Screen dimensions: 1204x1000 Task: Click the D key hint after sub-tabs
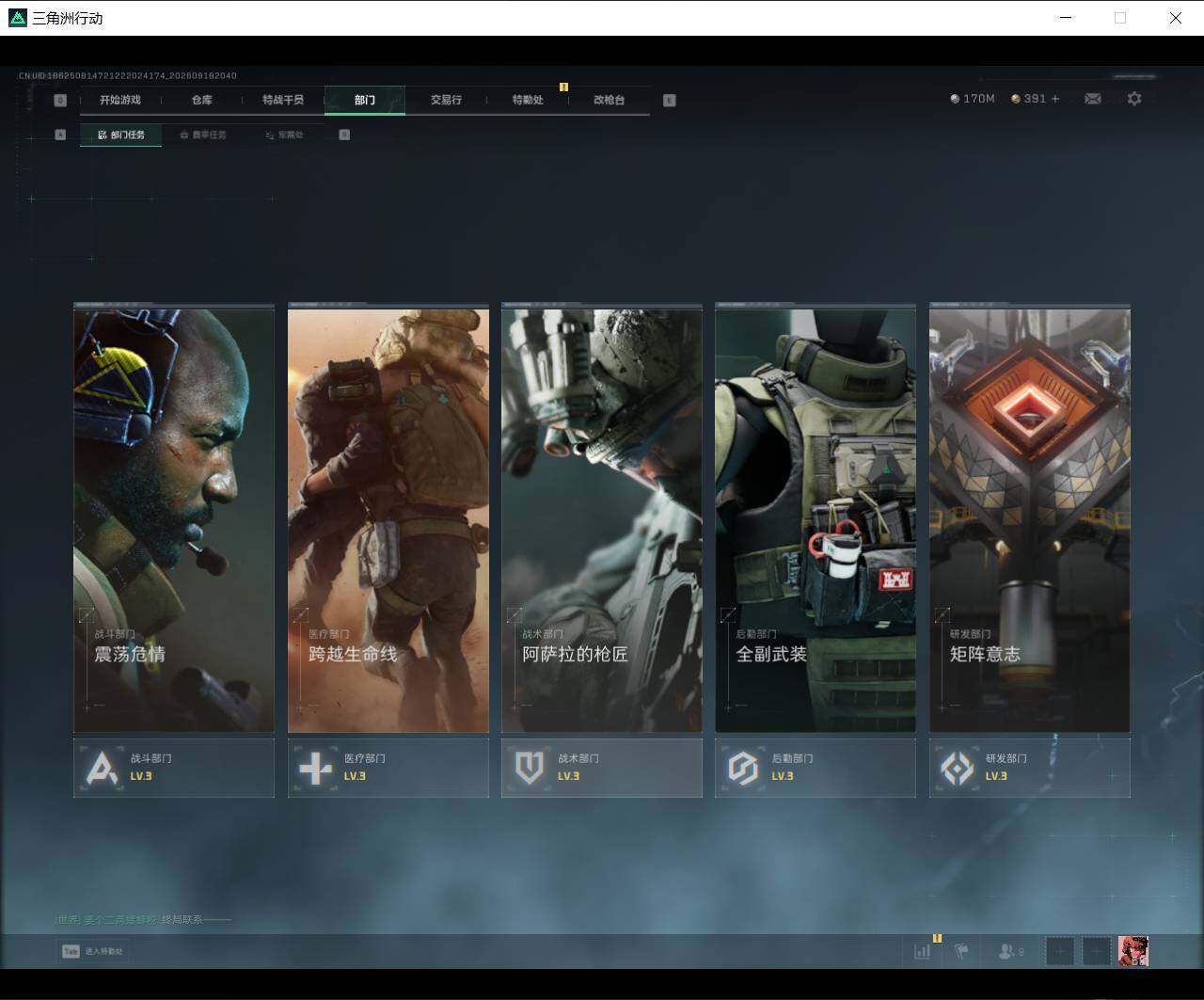coord(344,135)
